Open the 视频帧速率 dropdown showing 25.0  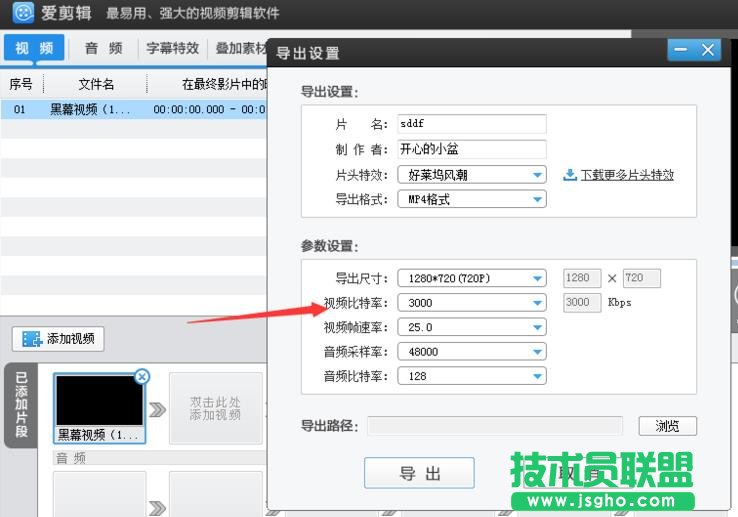tap(472, 327)
